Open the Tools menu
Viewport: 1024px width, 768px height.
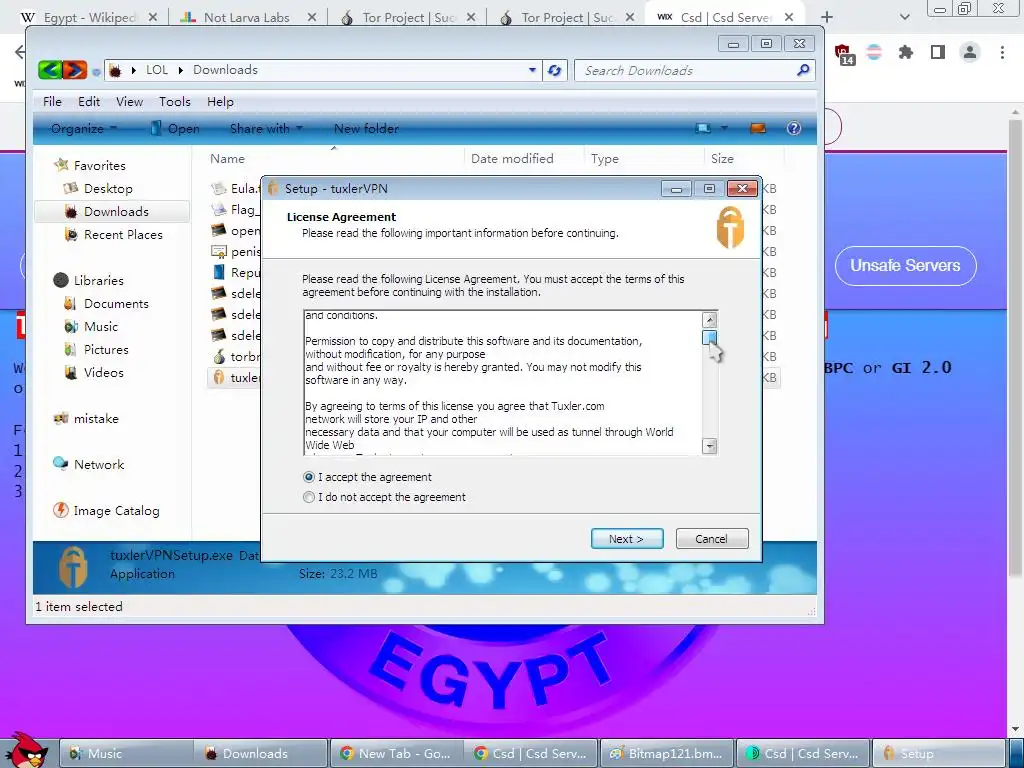pyautogui.click(x=174, y=102)
